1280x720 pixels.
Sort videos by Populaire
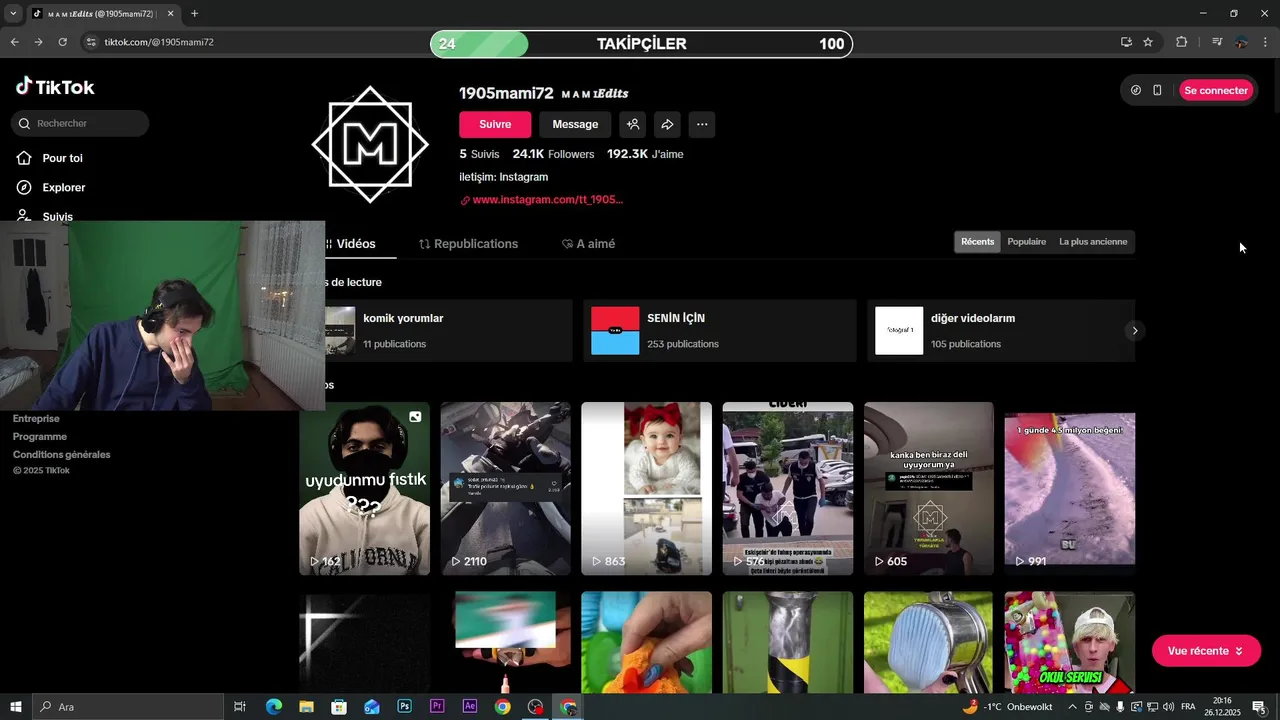pyautogui.click(x=1027, y=242)
